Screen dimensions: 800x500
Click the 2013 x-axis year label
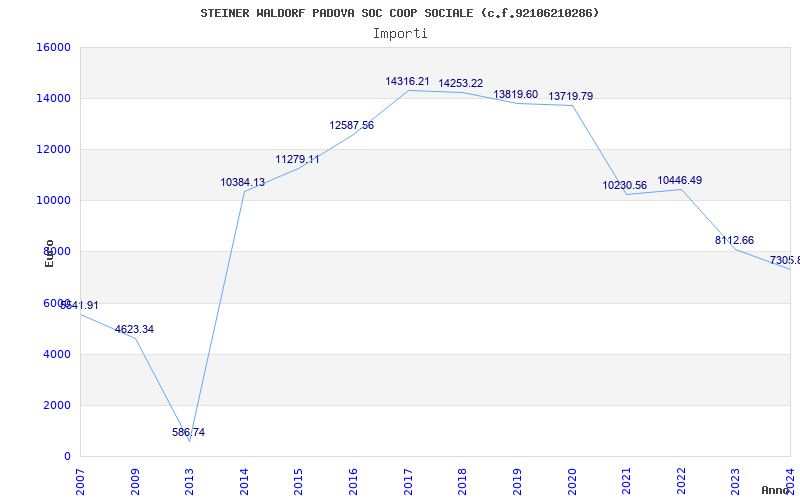pos(190,481)
